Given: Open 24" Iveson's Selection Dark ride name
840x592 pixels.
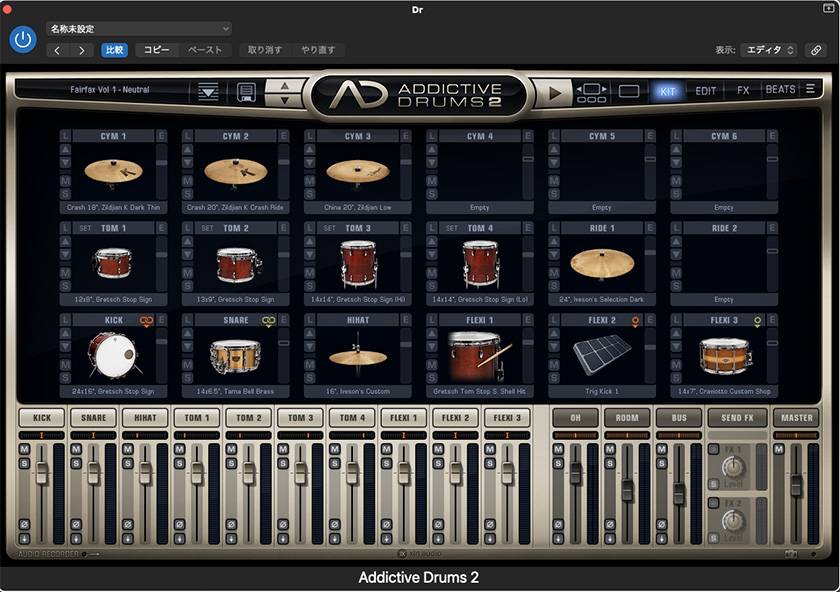Looking at the screenshot, I should [602, 299].
